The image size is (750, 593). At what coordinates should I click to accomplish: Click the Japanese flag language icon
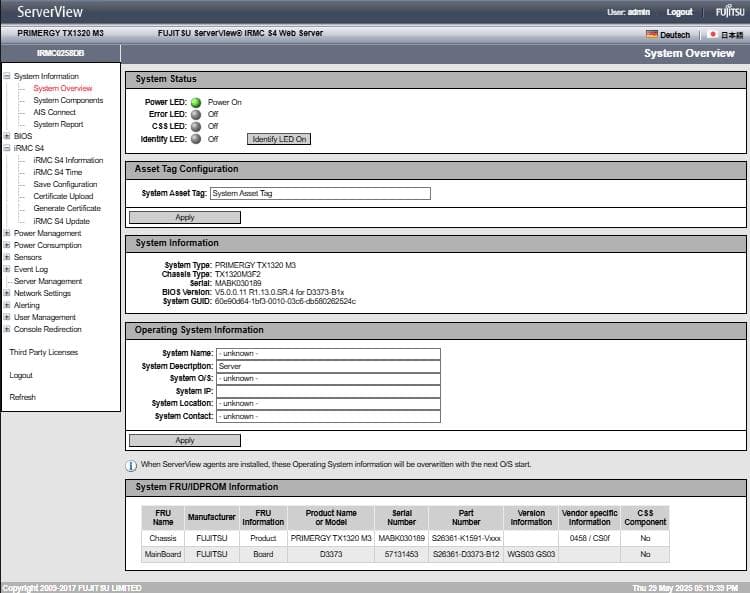tap(713, 35)
